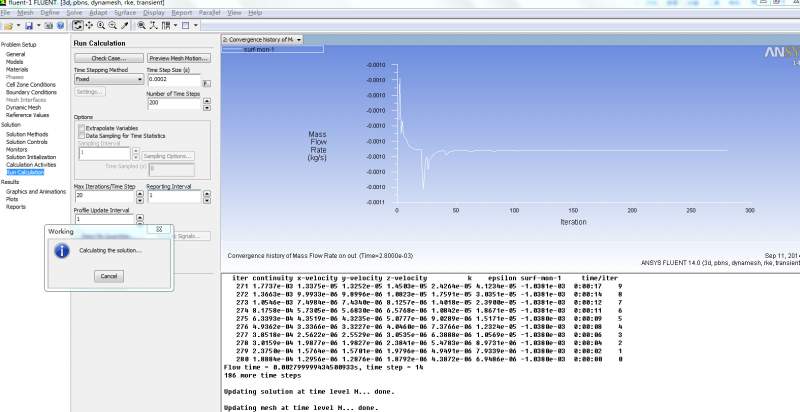The image size is (800, 412).
Task: Open the Display menu
Action: pos(156,12)
